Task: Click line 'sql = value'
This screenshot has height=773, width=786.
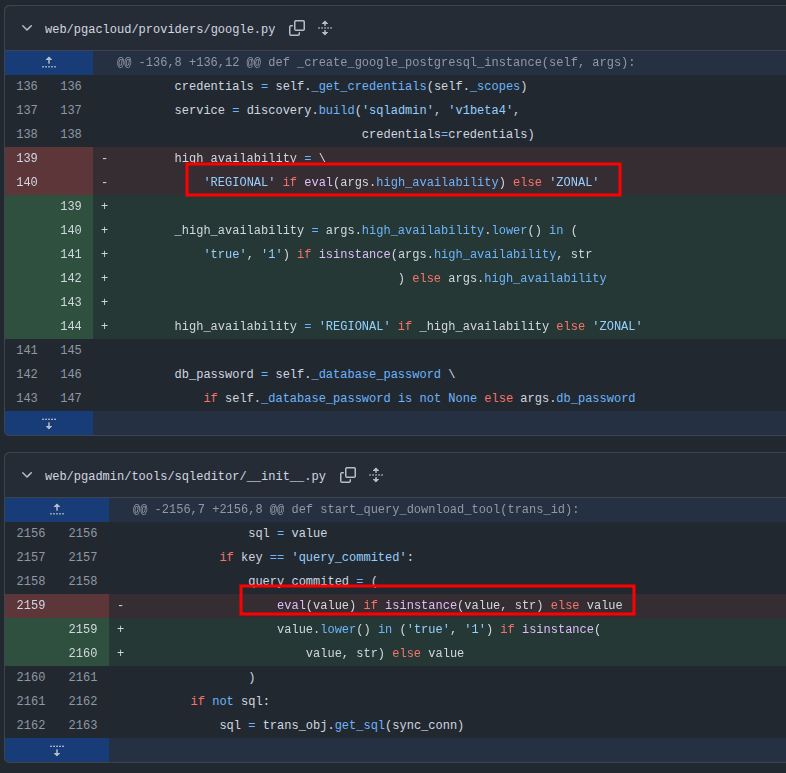Action: (x=288, y=533)
